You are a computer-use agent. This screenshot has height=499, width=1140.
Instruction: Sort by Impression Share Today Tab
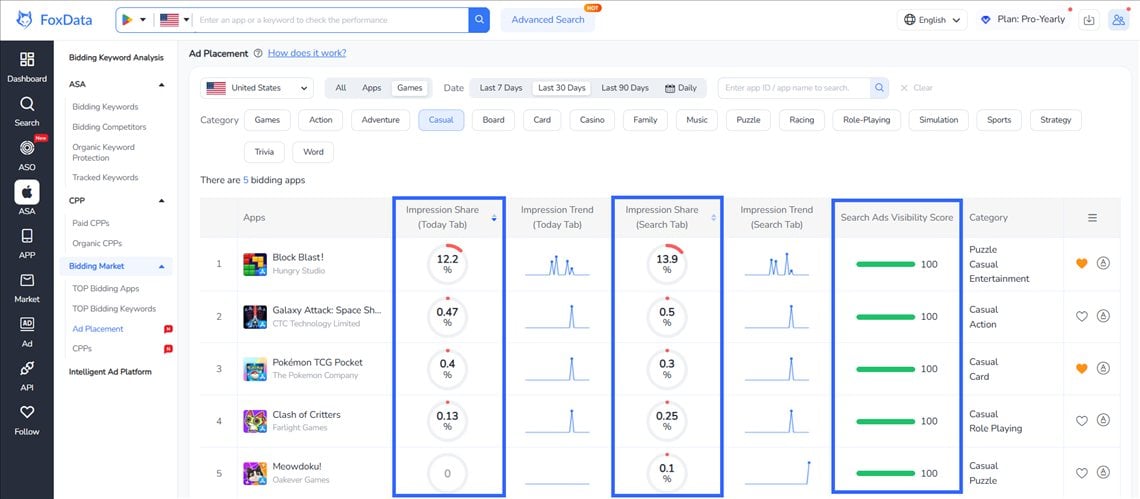[x=494, y=217]
